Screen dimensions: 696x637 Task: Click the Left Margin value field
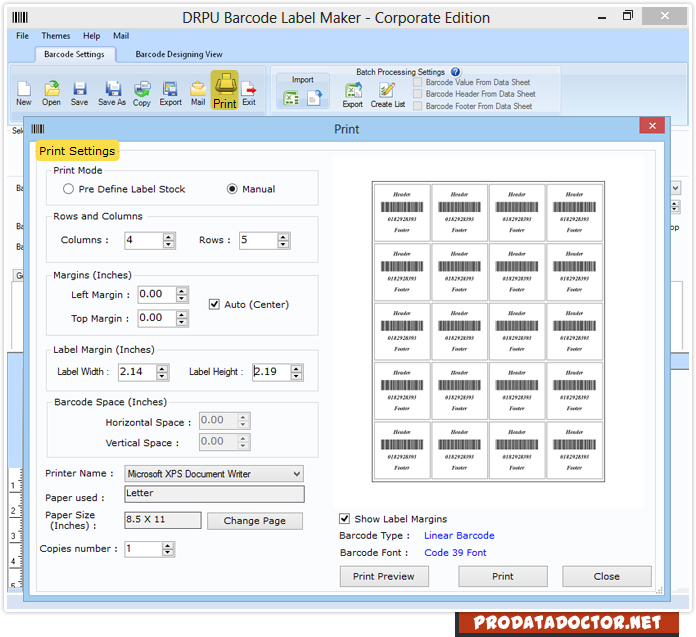point(157,294)
